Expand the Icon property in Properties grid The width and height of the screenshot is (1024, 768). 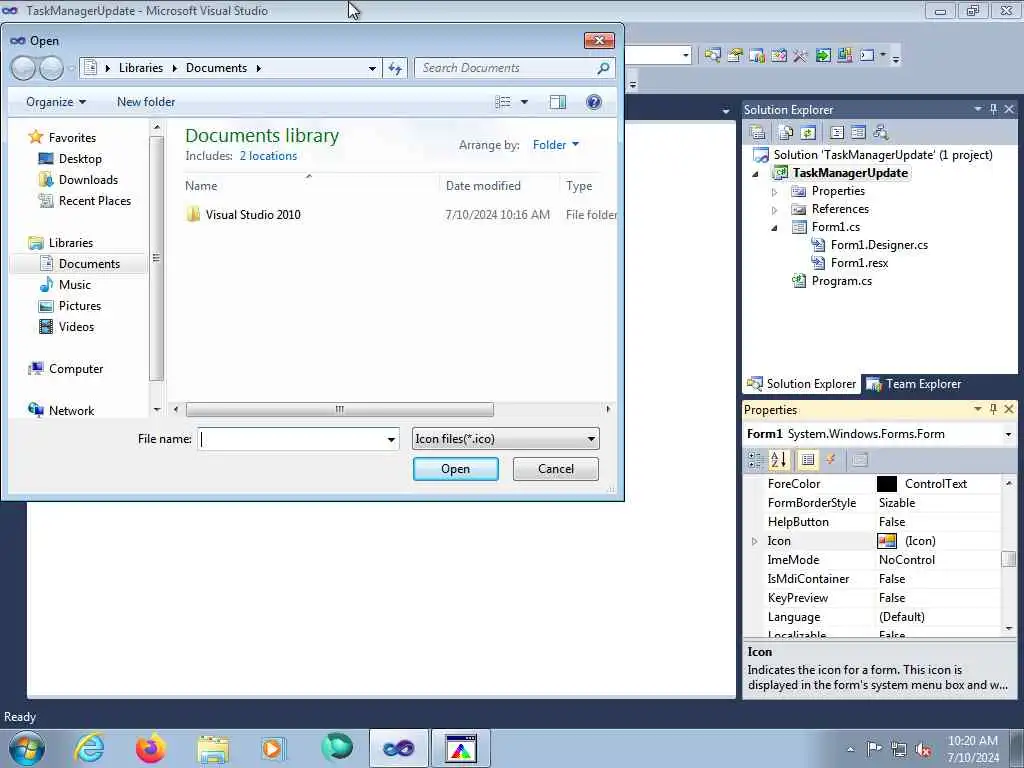755,541
